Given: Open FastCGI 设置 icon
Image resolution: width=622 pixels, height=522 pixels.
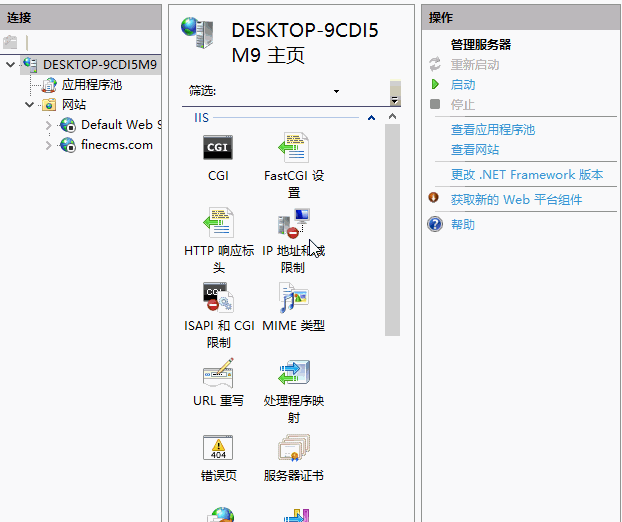Looking at the screenshot, I should [293, 148].
